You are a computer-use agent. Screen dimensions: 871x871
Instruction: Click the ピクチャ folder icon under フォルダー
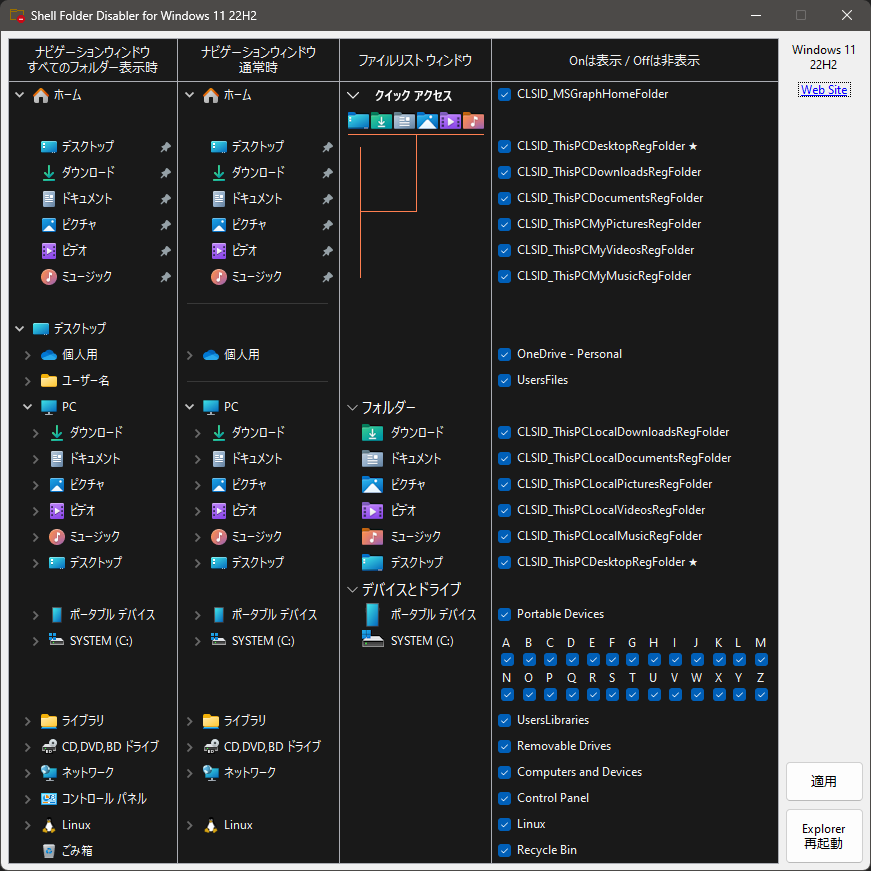[372, 485]
